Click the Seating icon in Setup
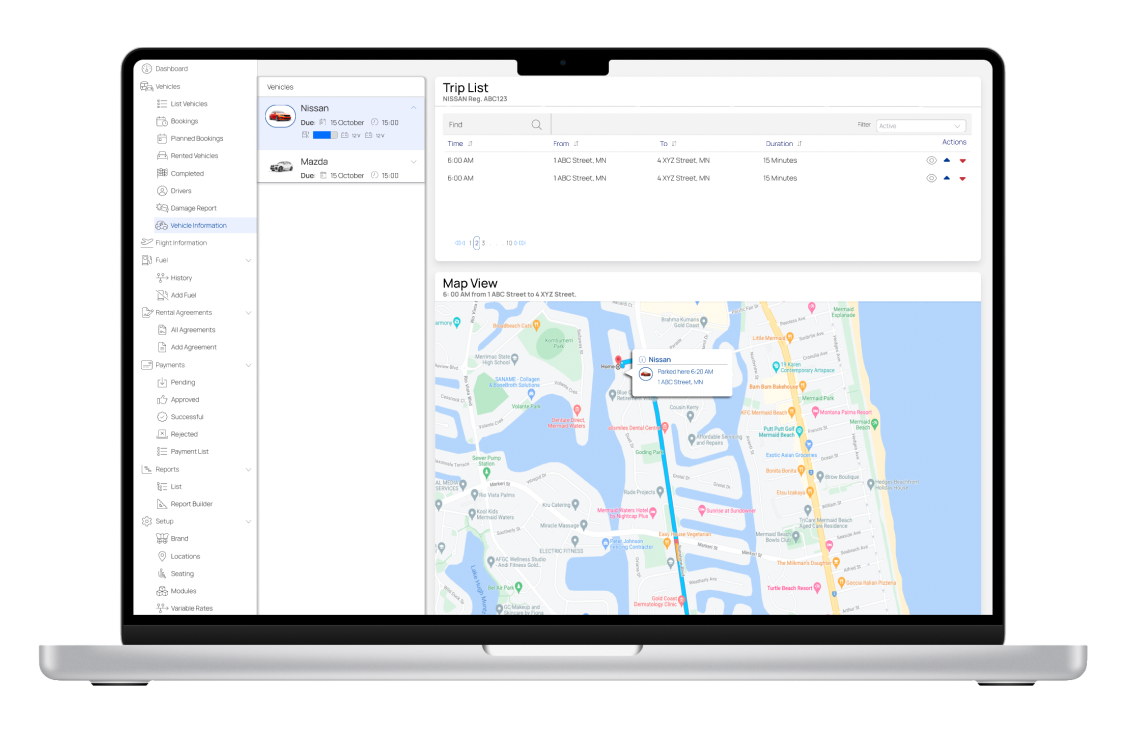1123x736 pixels. pyautogui.click(x=162, y=573)
